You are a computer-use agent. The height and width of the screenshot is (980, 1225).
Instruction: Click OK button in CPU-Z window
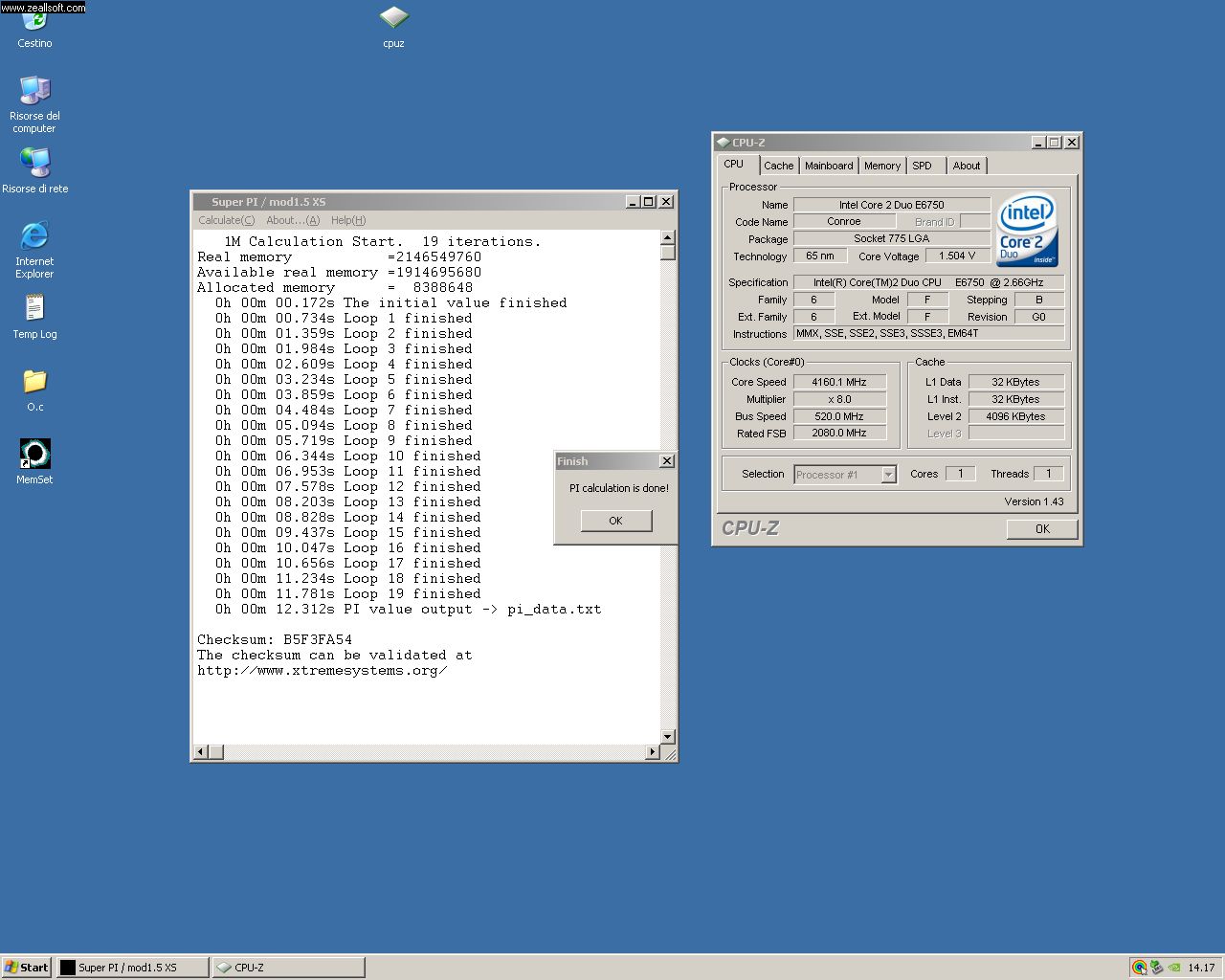click(x=1042, y=528)
